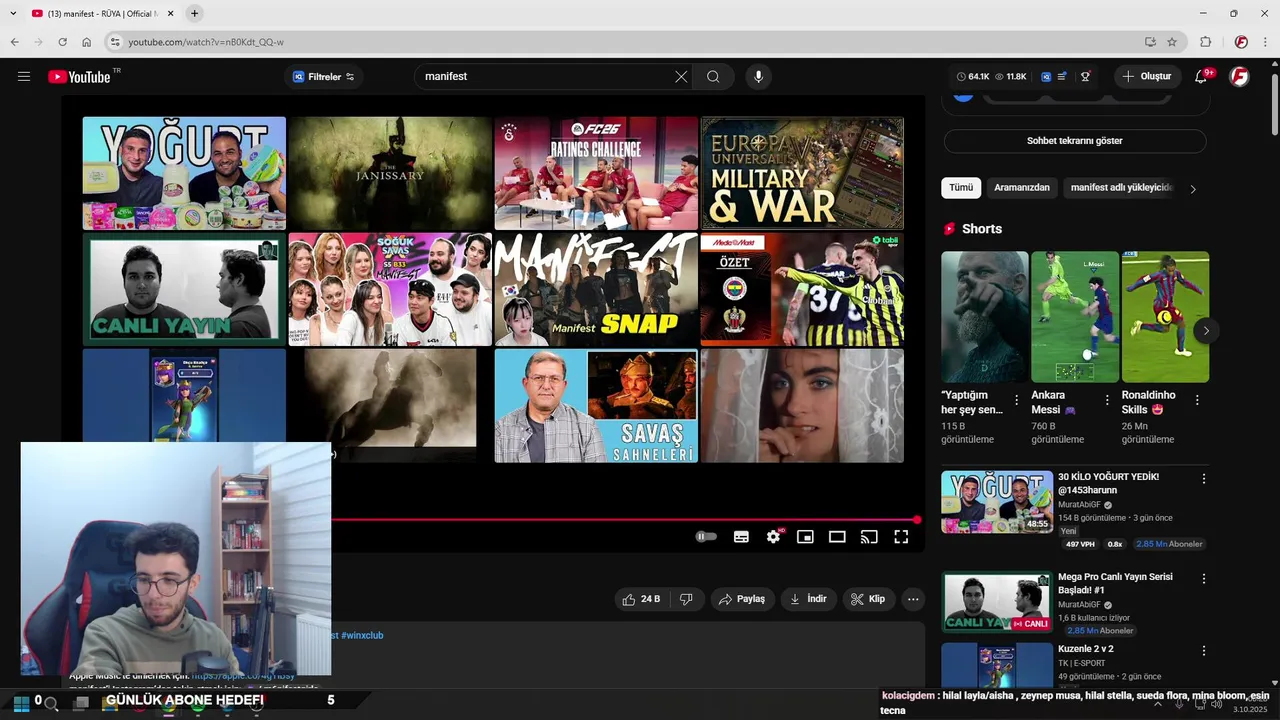Open Military & War endscreen suggestion
Viewport: 1280px width, 720px height.
[802, 173]
